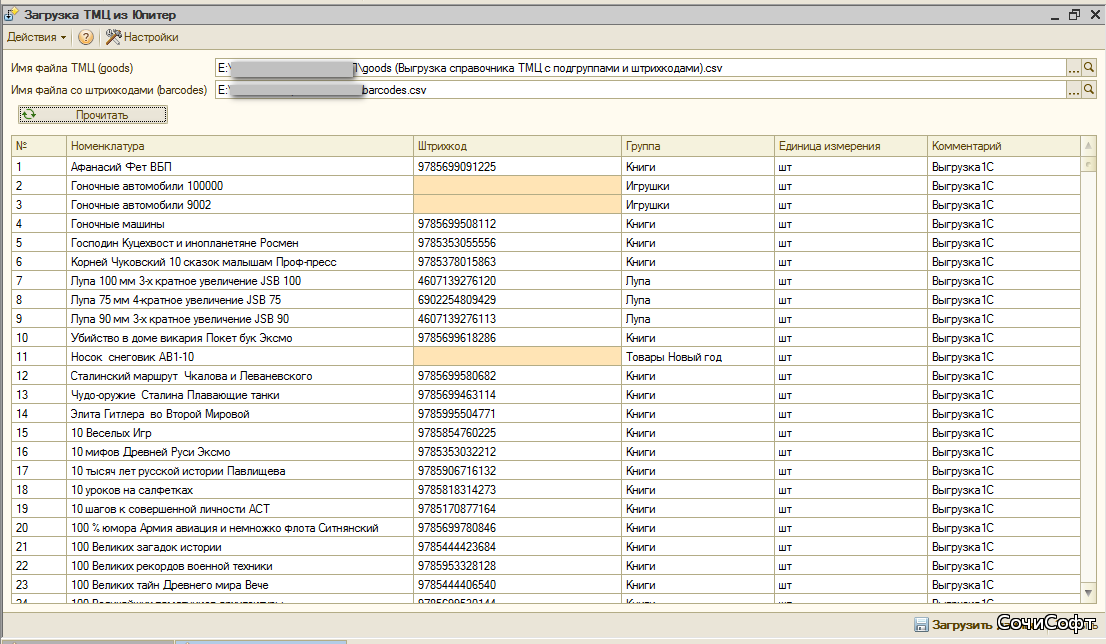The width and height of the screenshot is (1106, 644).
Task: Click the window icon in title bar
Action: 11,15
